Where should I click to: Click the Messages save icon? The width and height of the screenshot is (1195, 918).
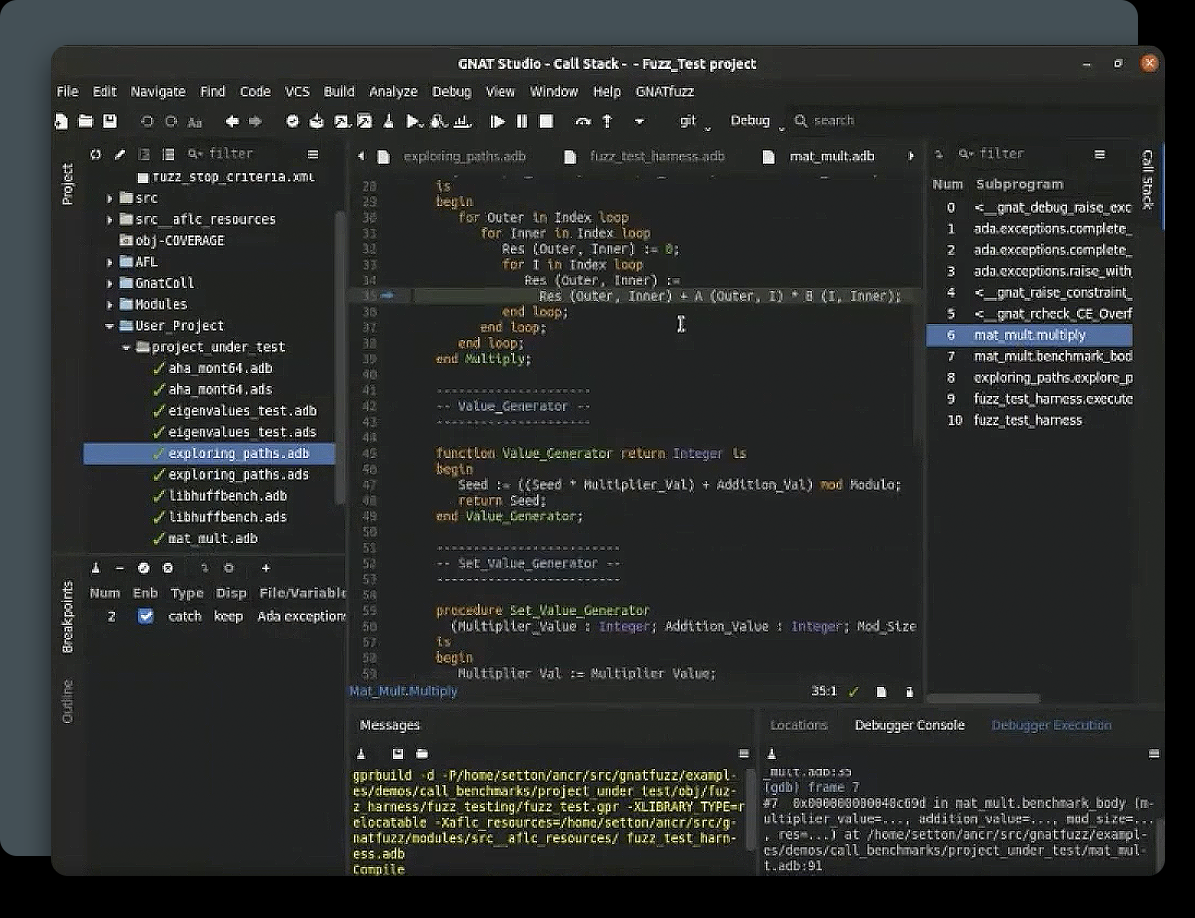(x=398, y=754)
